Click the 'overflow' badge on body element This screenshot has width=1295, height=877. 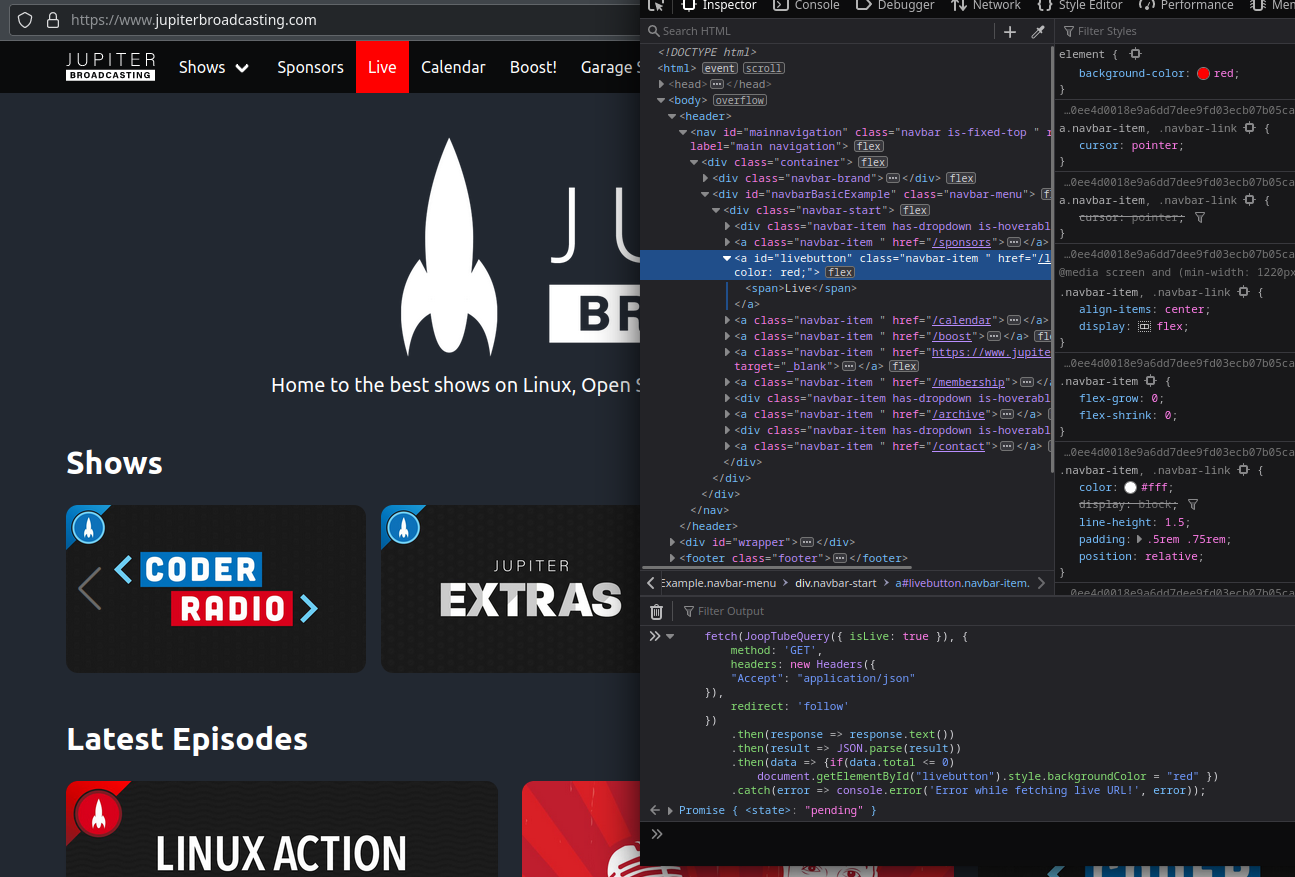click(x=740, y=100)
